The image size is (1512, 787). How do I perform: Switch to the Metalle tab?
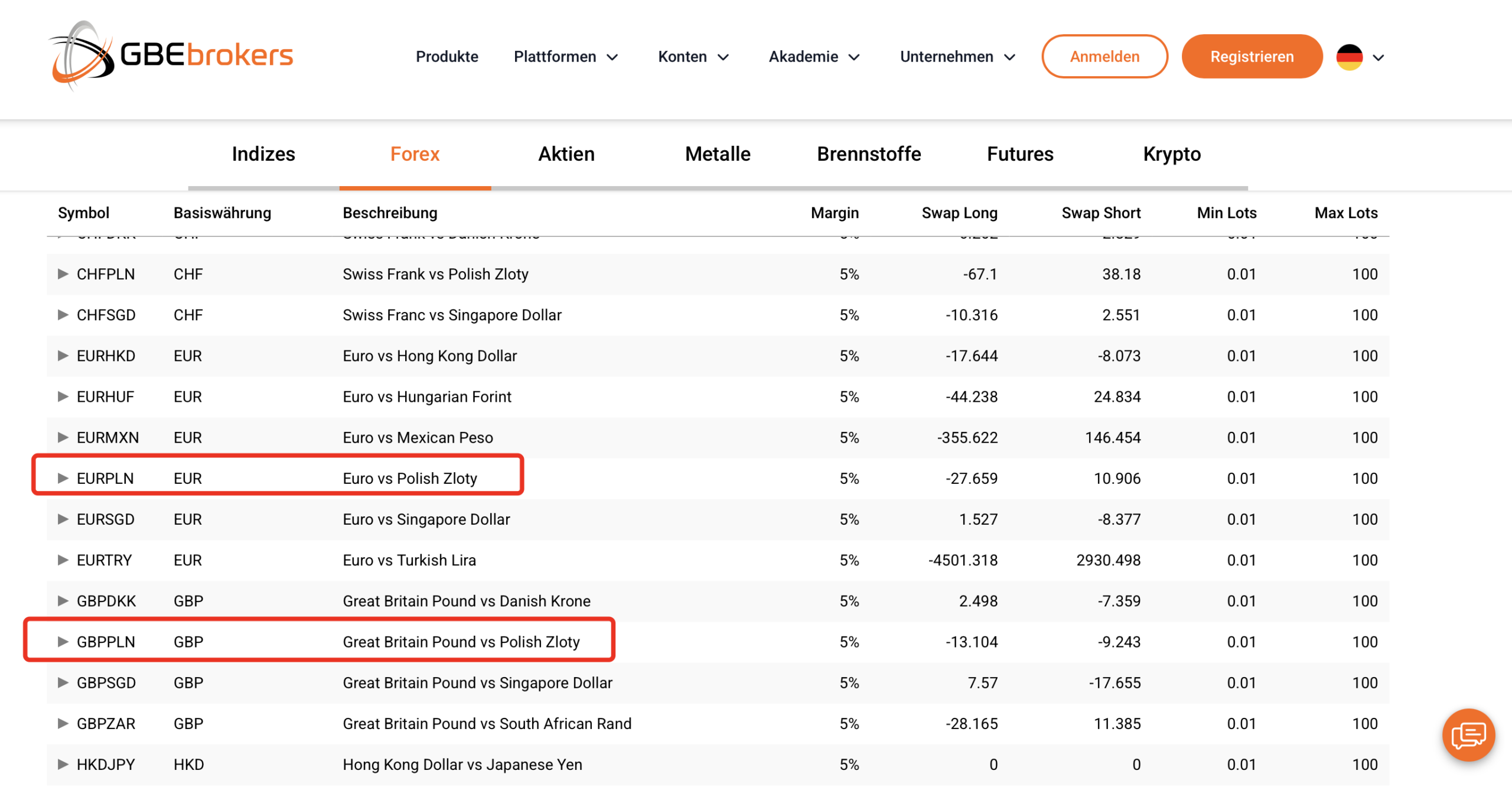coord(718,154)
